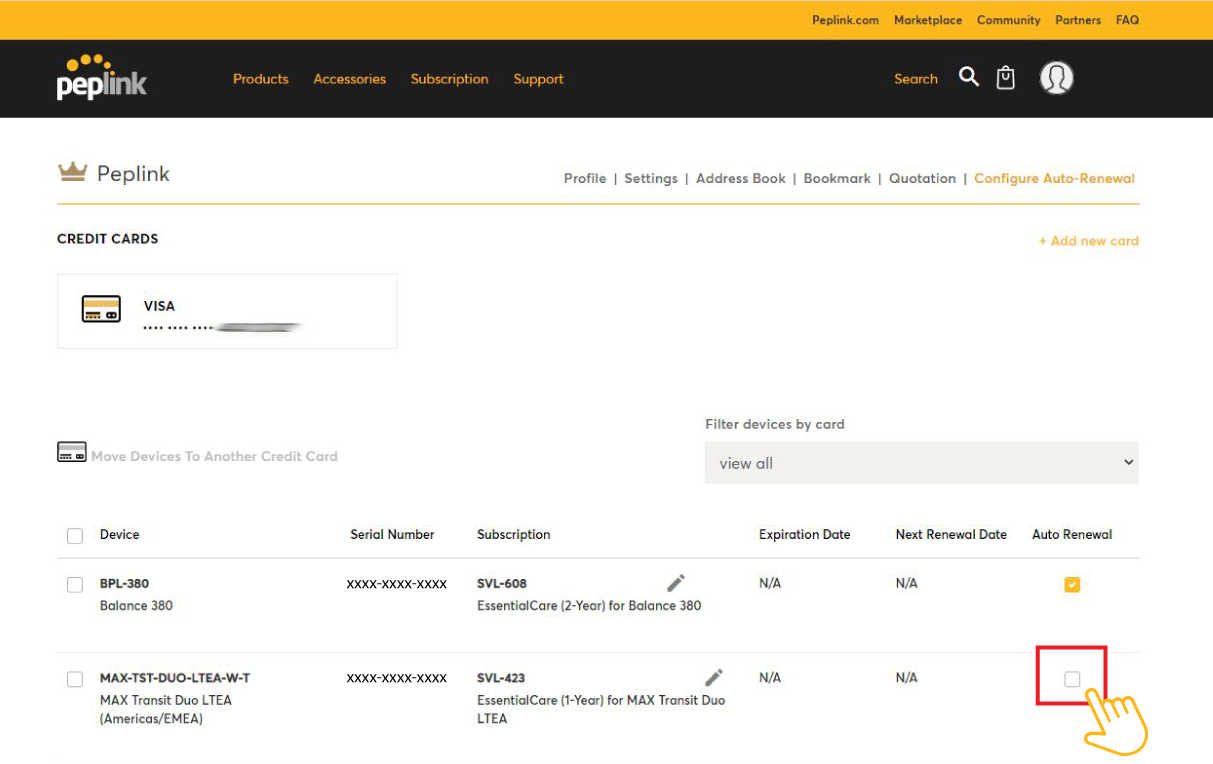Open the Products menu
Viewport: 1213px width, 764px height.
pyautogui.click(x=261, y=79)
